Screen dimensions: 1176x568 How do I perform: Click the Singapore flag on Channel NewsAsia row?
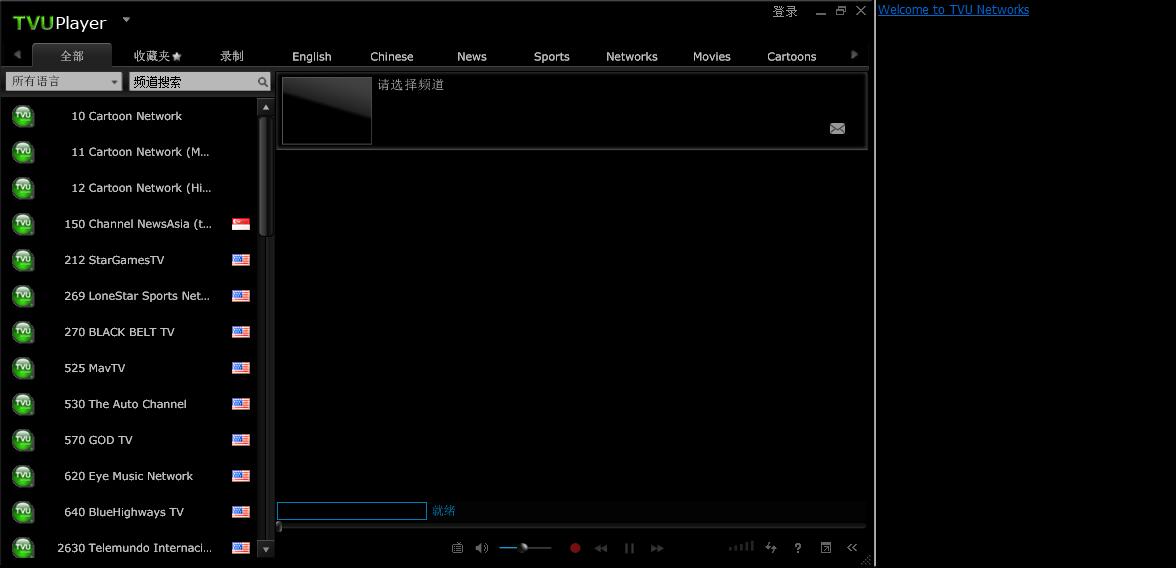(x=241, y=224)
